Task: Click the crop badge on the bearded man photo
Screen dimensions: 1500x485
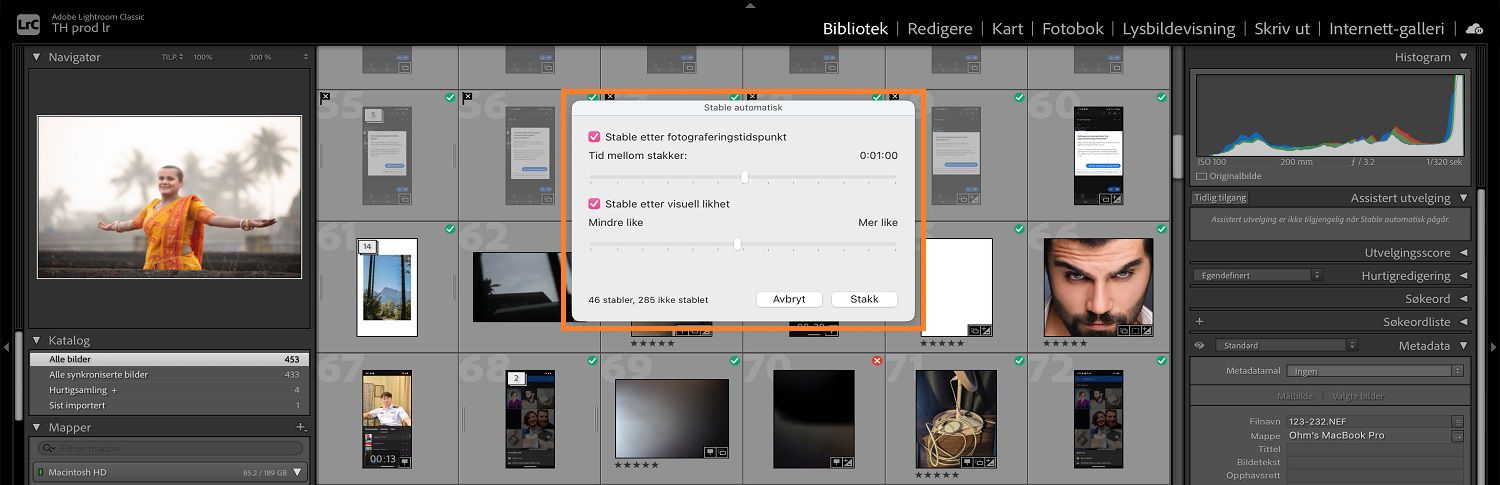Action: [1135, 329]
